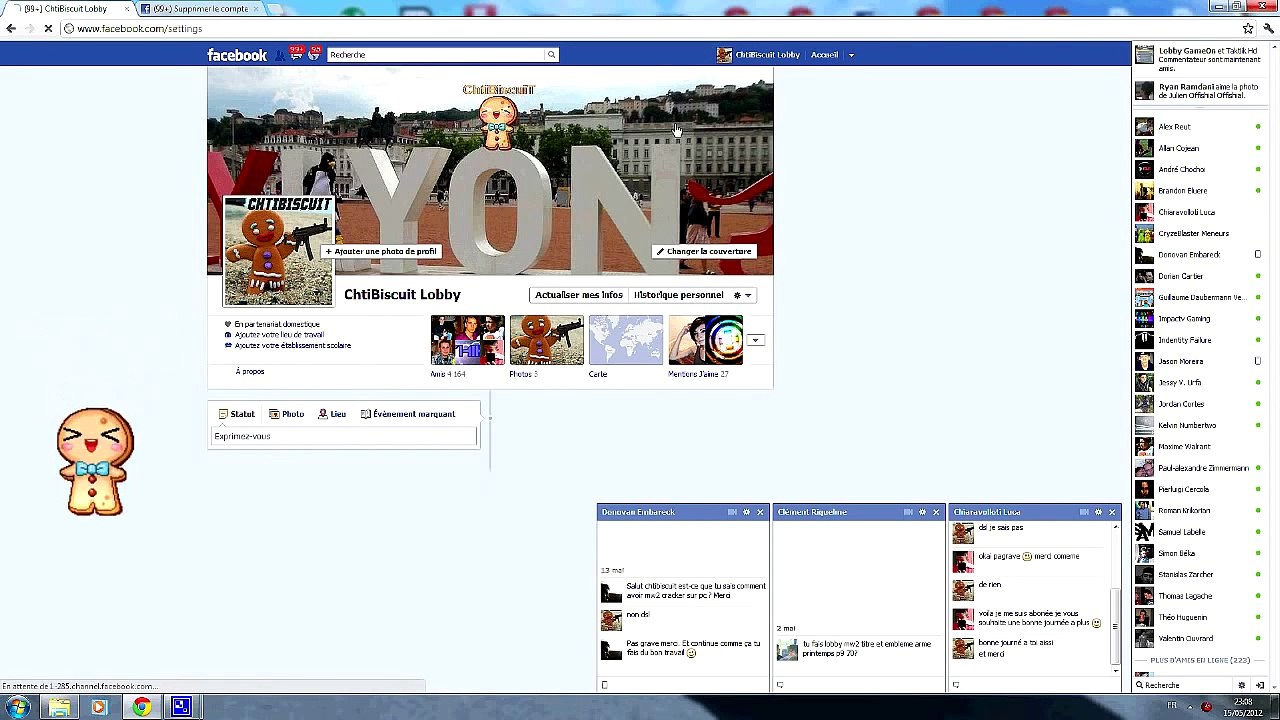The height and width of the screenshot is (720, 1280).
Task: Open chat with Dorian Cartier
Action: [1198, 276]
